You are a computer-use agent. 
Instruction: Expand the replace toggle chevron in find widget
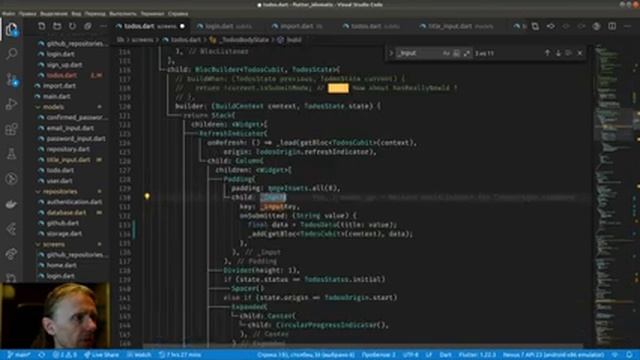pos(391,53)
